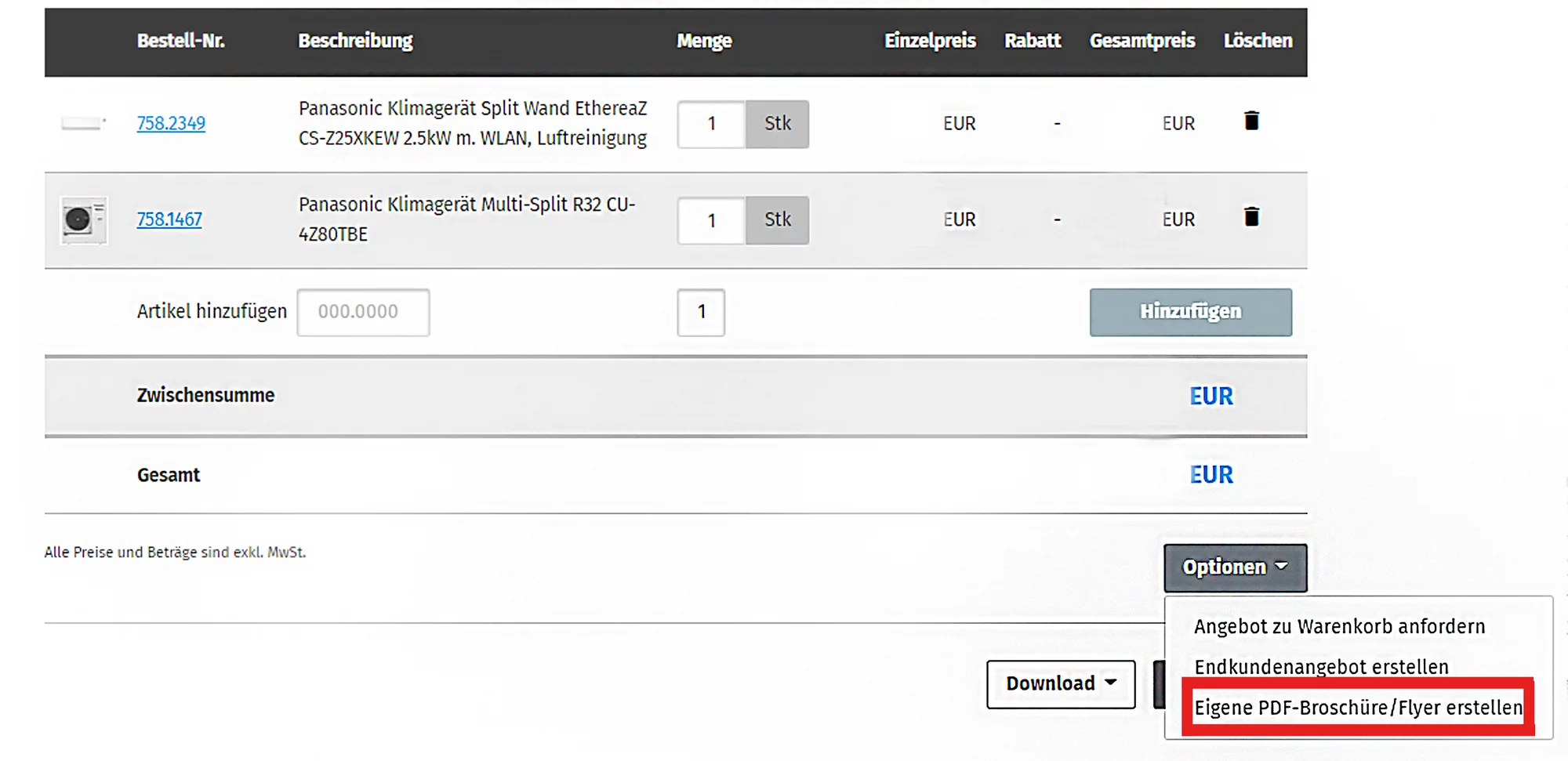Viewport: 1568px width, 761px height.
Task: Select Angebot zu Warenkorb anfordern
Action: (x=1339, y=626)
